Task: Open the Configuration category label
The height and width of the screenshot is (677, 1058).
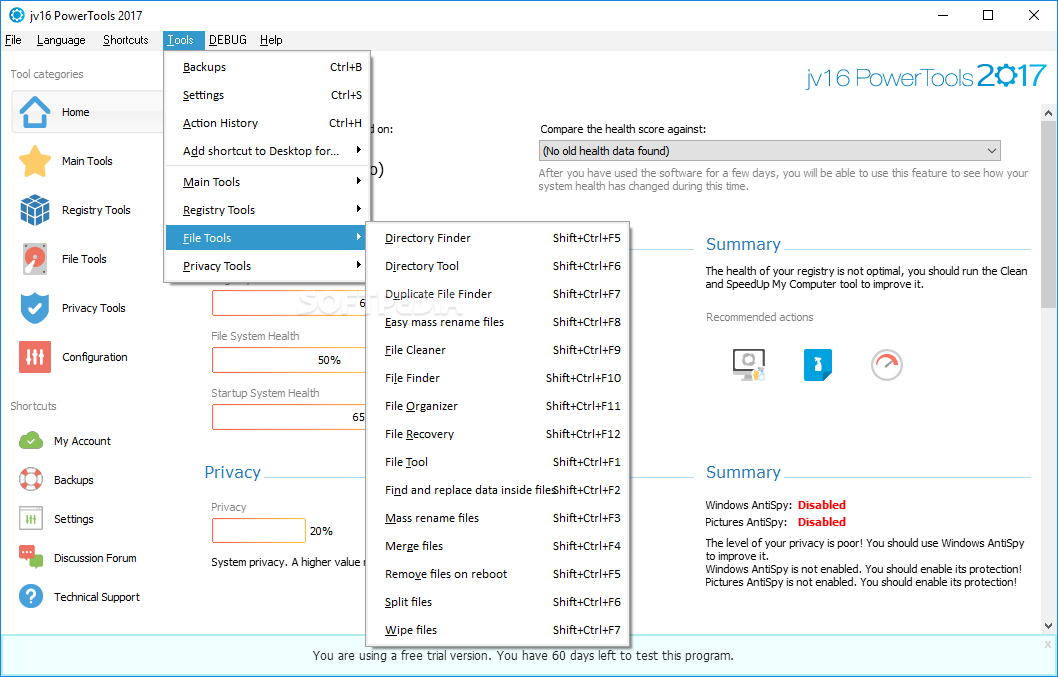Action: [94, 357]
